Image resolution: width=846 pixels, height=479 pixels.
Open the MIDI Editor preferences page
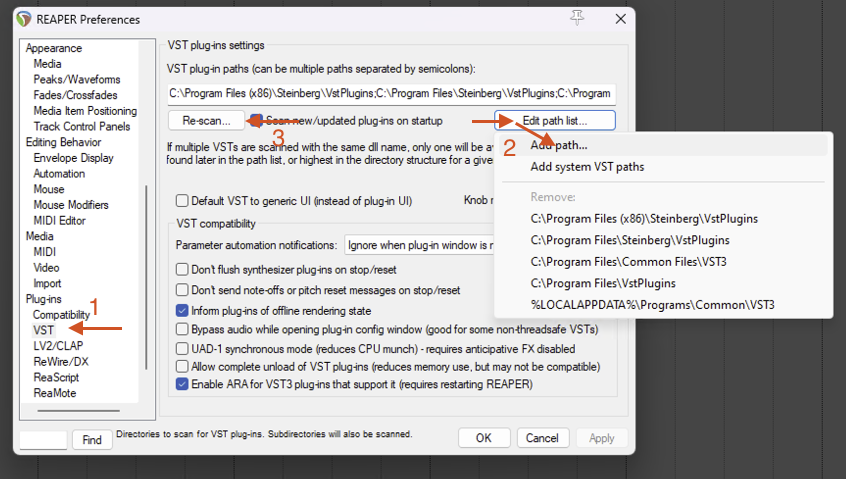click(61, 220)
